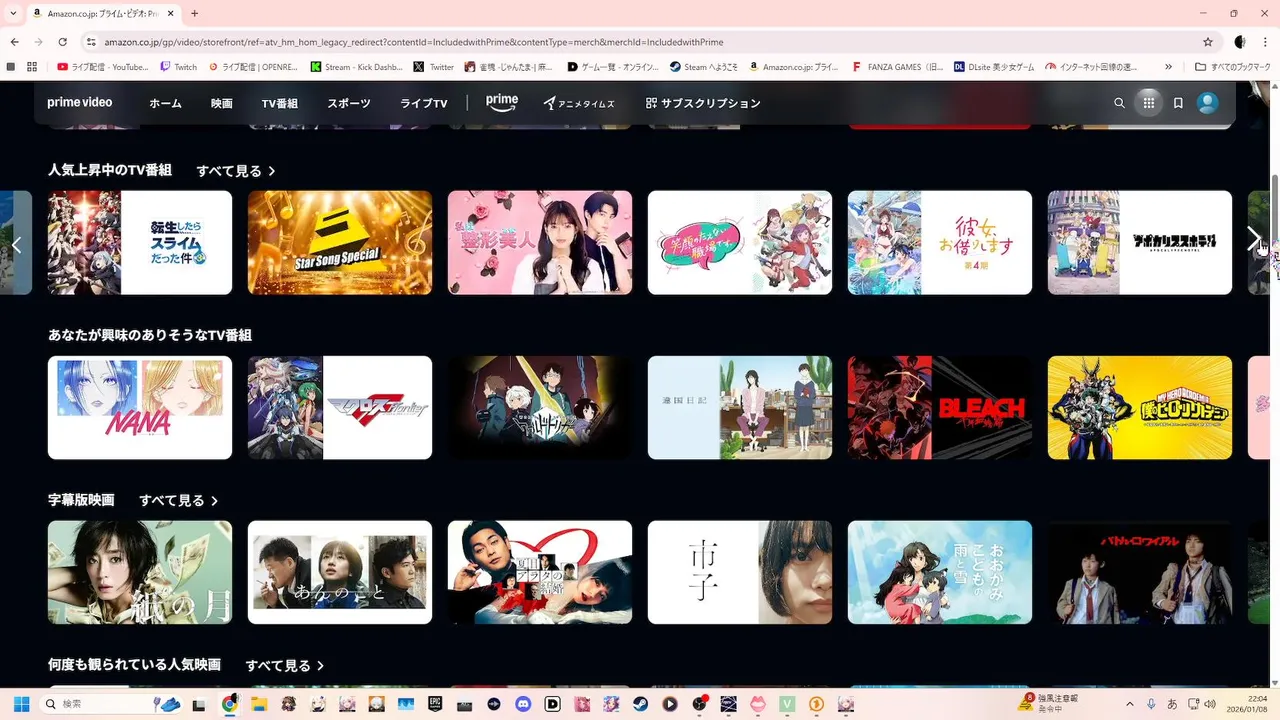
Task: Open アポカリプスホテル thumbnail
Action: 1140,243
